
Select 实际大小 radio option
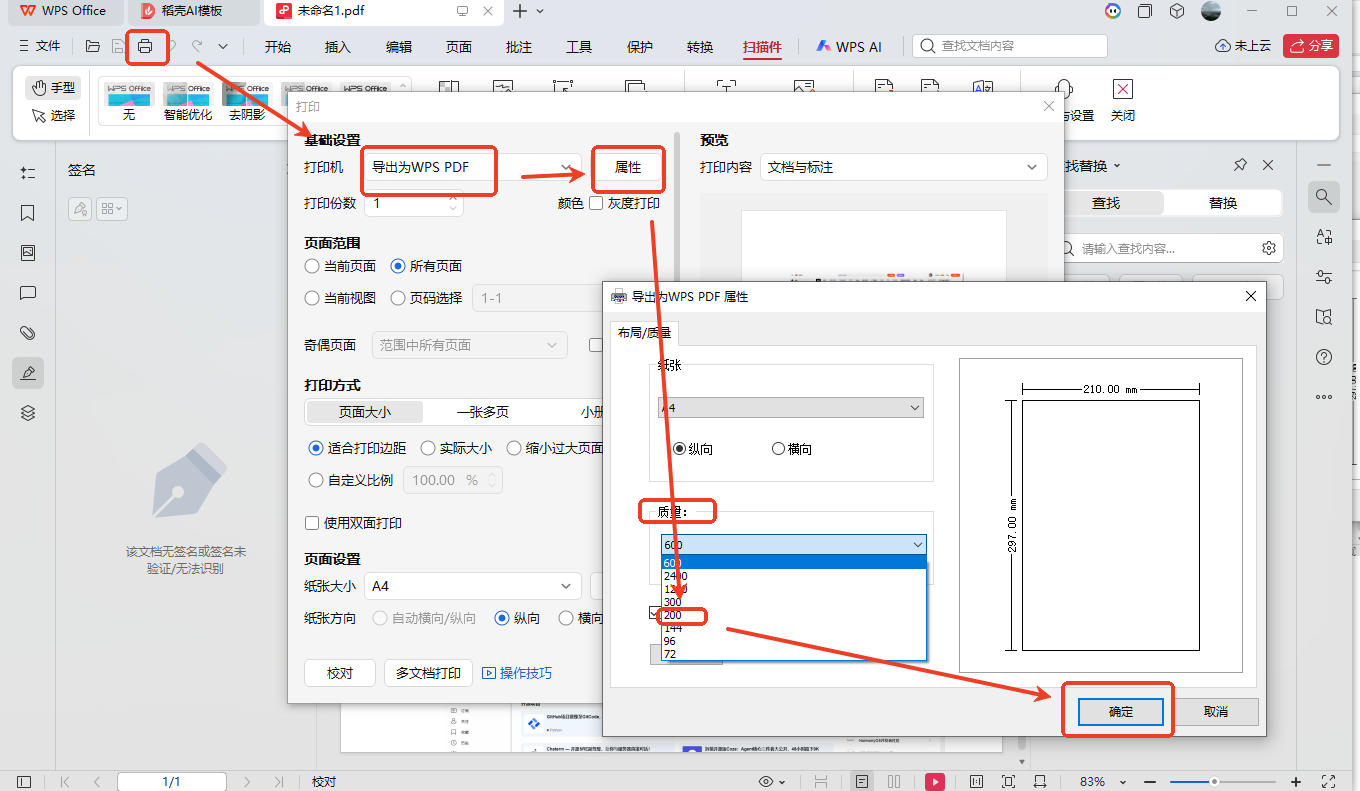pos(428,448)
